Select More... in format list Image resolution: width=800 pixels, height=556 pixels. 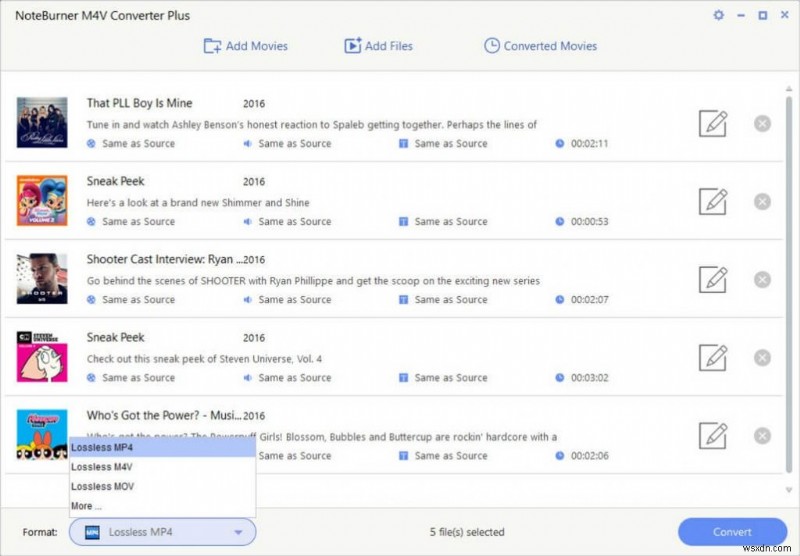click(x=86, y=506)
